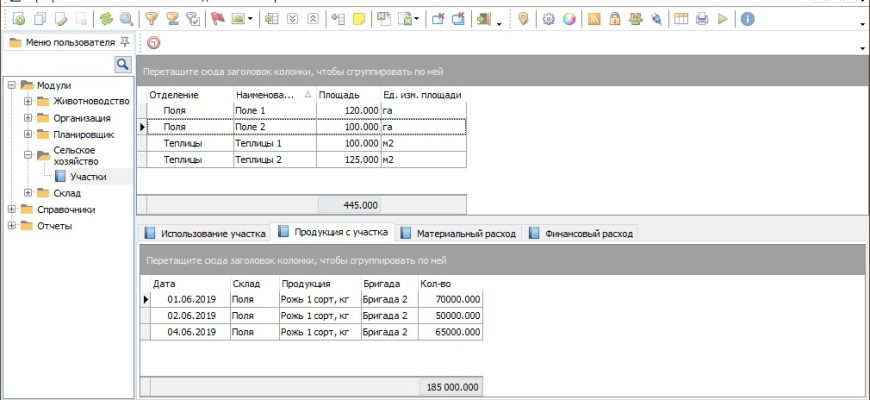Click the funnel filter icon
The width and height of the screenshot is (870, 400).
pyautogui.click(x=152, y=19)
